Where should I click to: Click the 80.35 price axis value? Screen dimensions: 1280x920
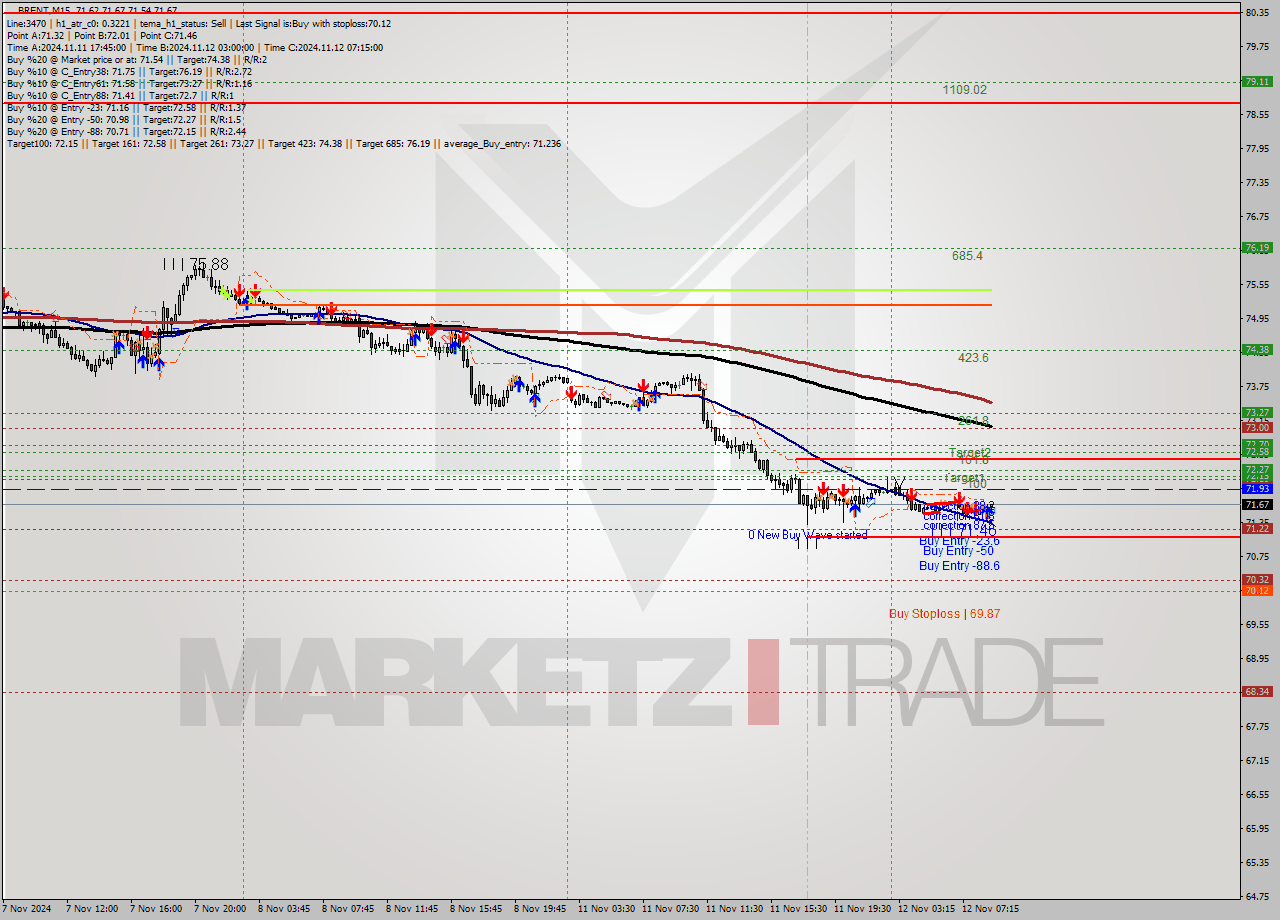(1257, 12)
